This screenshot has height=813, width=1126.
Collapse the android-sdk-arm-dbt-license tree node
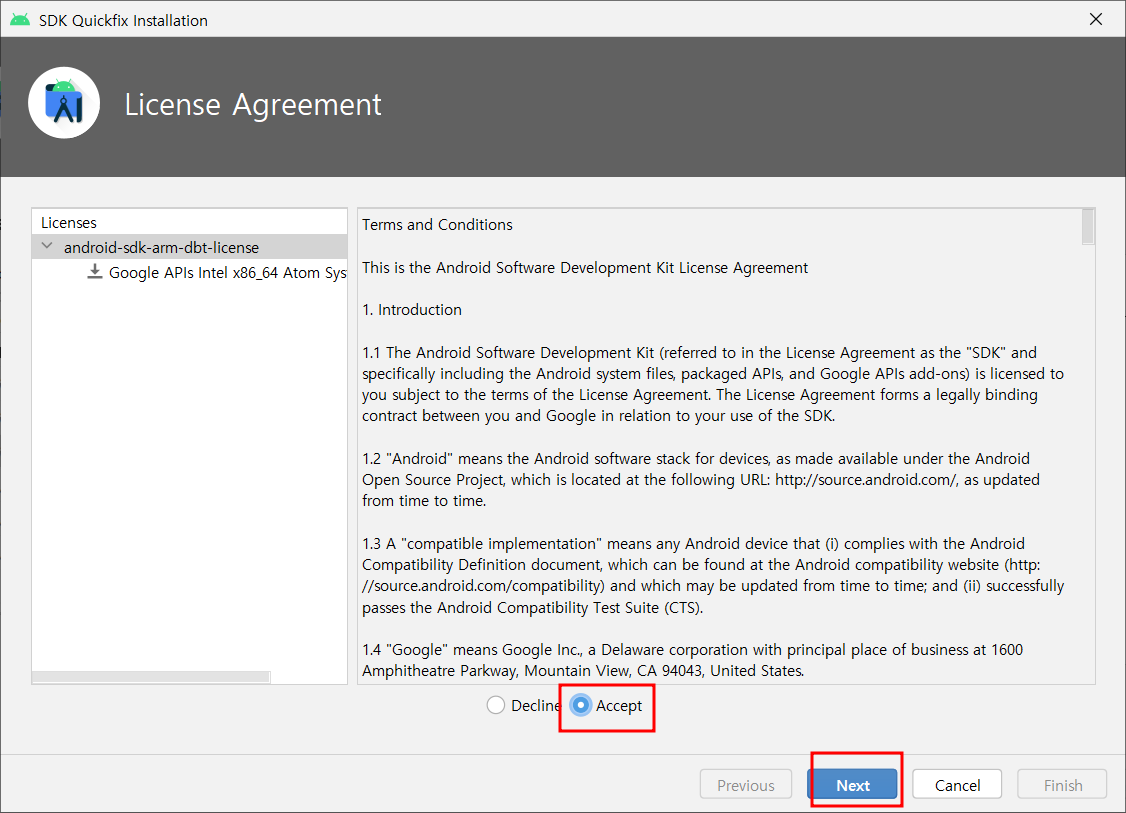coord(47,246)
